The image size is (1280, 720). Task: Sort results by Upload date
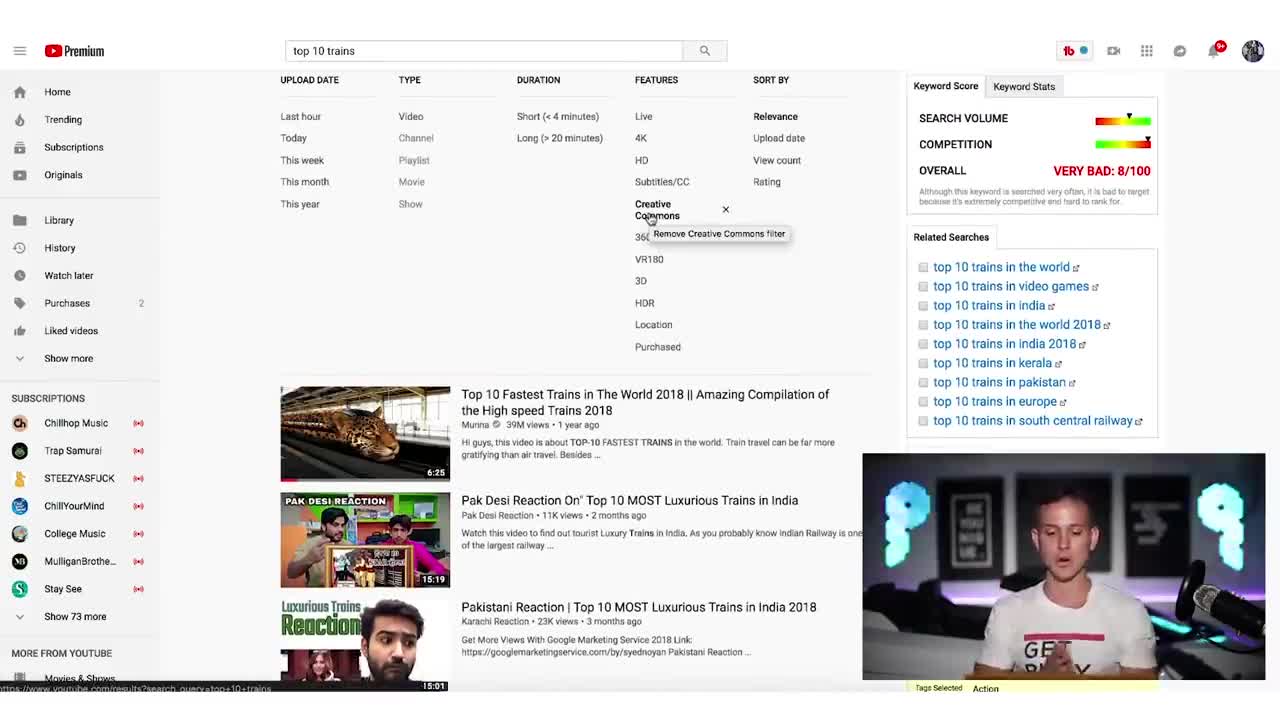[779, 138]
